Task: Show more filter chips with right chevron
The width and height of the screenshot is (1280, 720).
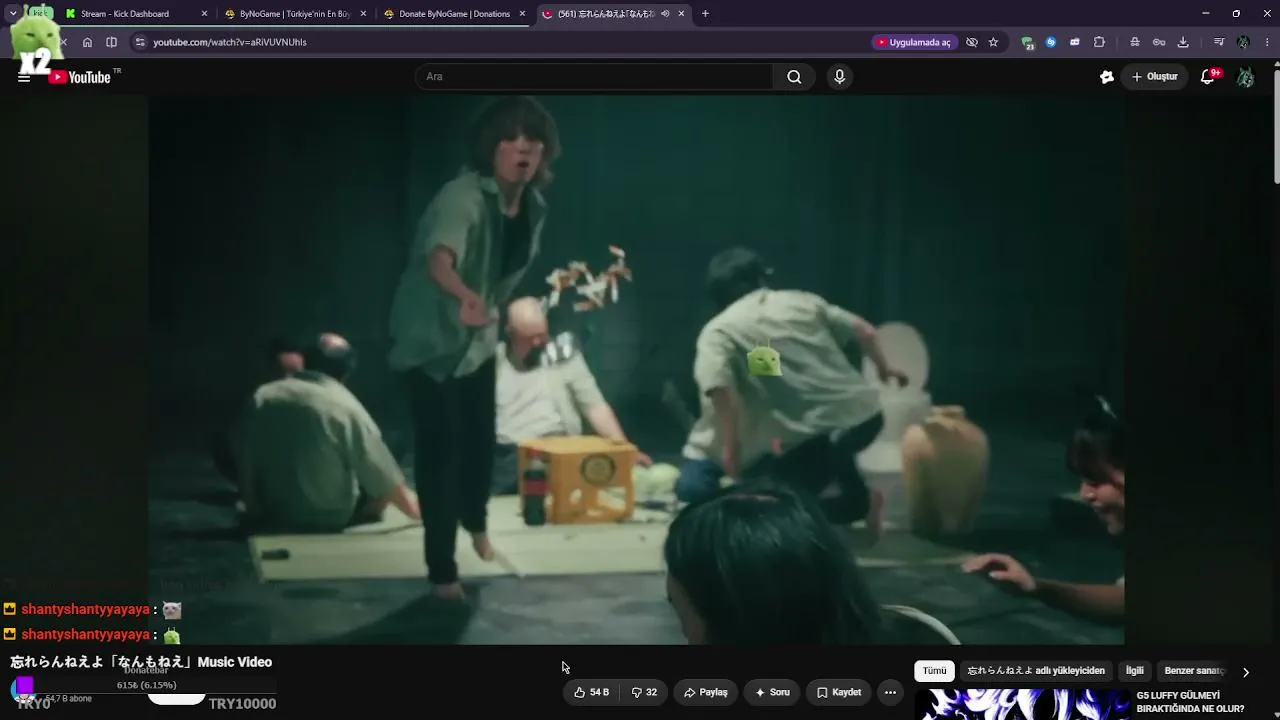Action: point(1245,672)
